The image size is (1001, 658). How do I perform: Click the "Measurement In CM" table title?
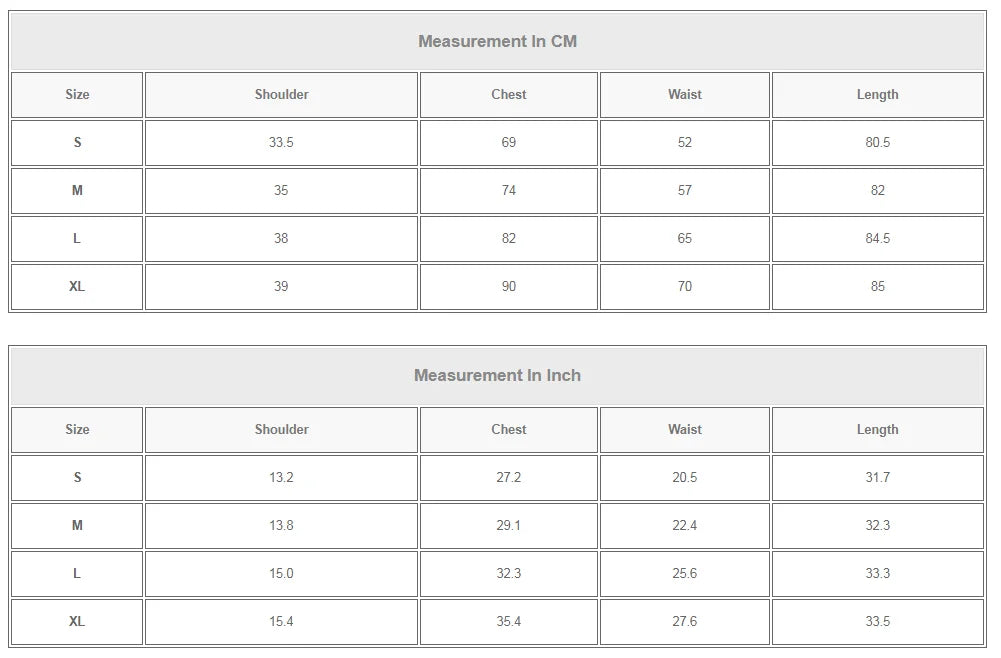click(x=497, y=41)
